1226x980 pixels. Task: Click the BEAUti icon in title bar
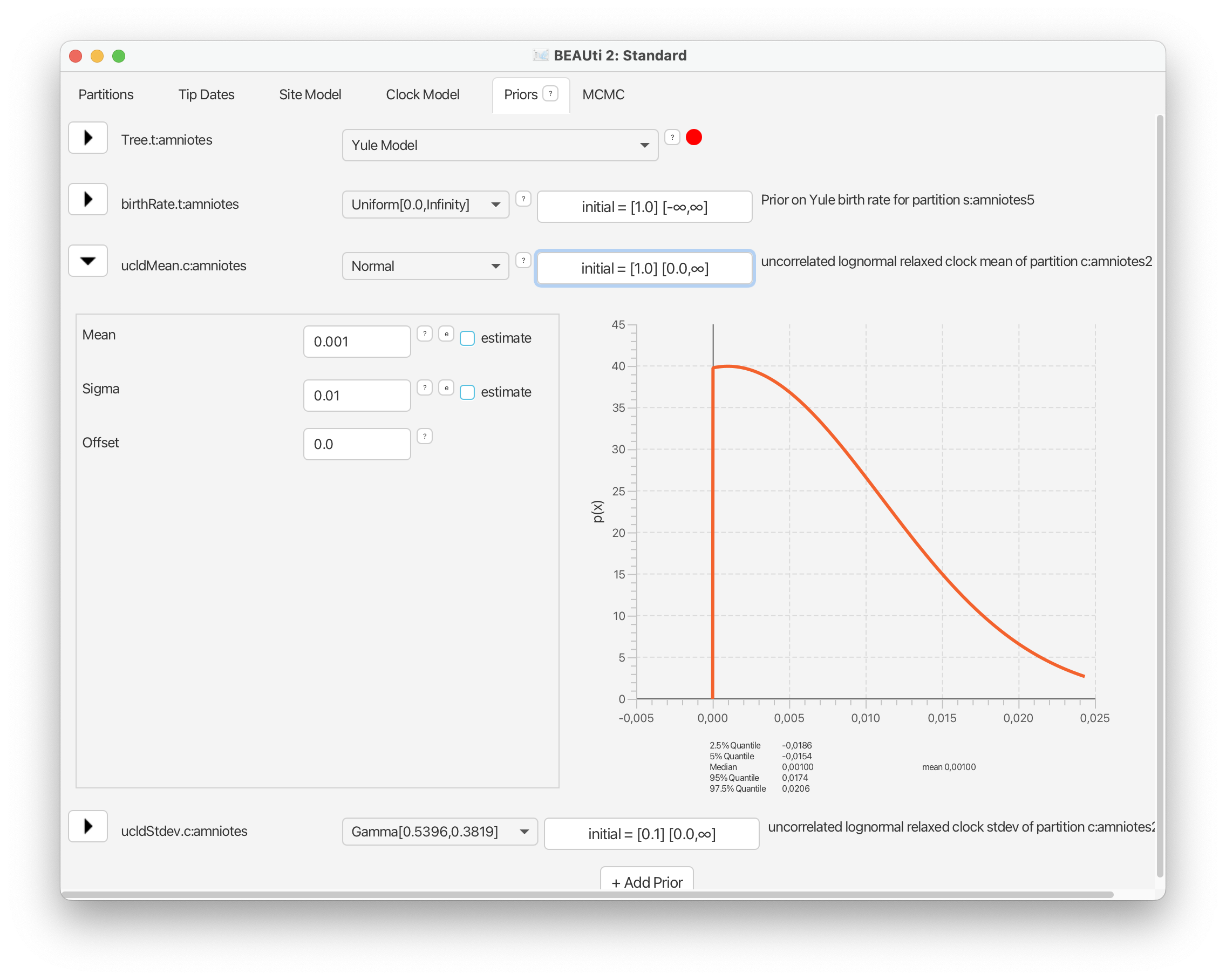tap(541, 55)
